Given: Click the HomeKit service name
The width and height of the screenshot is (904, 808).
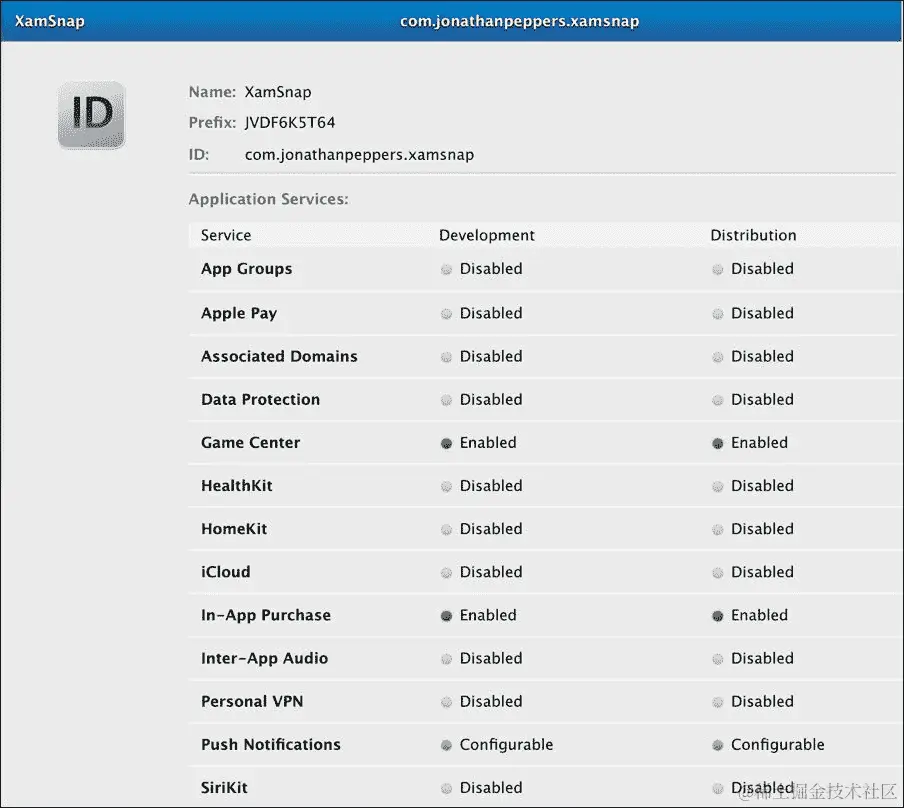Looking at the screenshot, I should pos(234,529).
